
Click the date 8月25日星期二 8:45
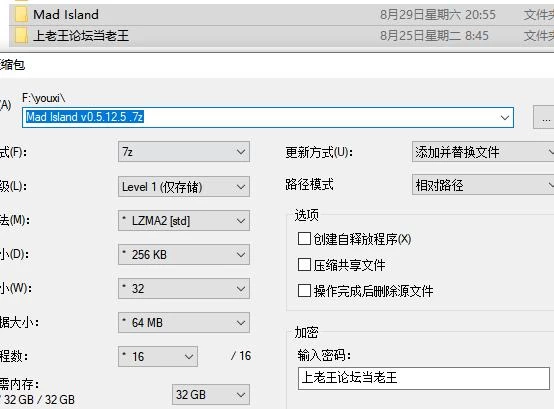(434, 36)
